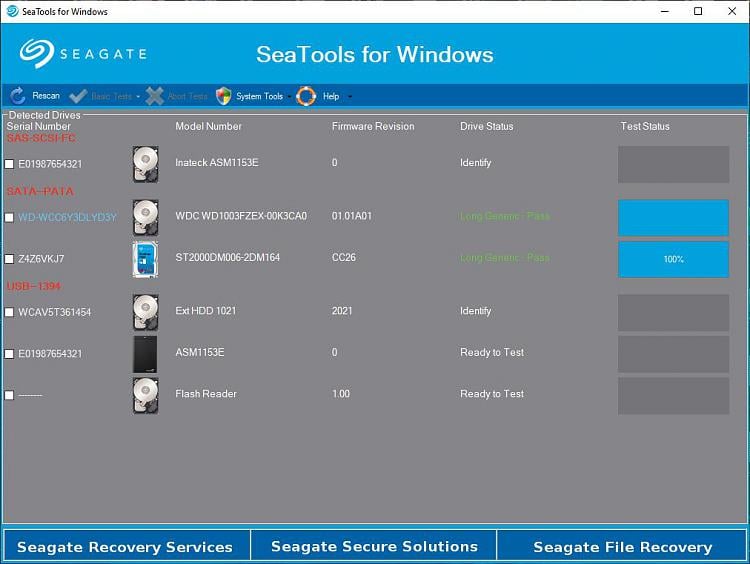This screenshot has width=750, height=564.
Task: Check the WCAV5T361454 drive checkbox
Action: [9, 312]
